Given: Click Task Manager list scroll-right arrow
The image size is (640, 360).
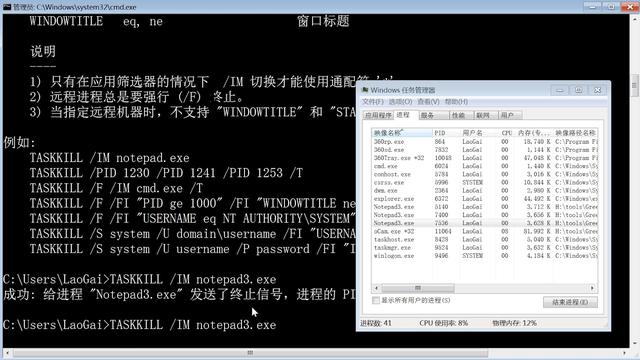Looking at the screenshot, I should 593,288.
